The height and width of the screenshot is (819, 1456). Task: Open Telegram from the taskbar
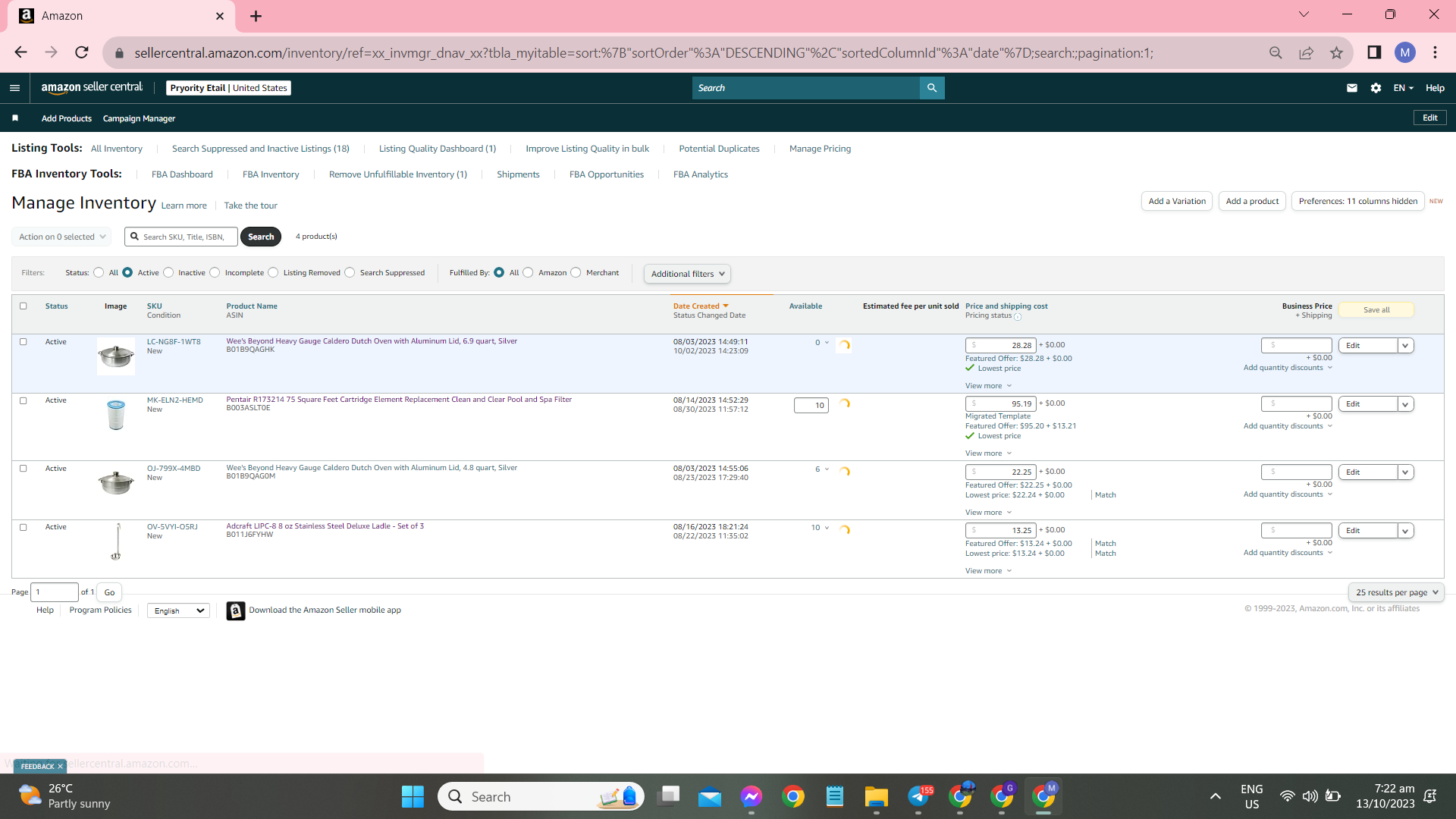click(918, 796)
